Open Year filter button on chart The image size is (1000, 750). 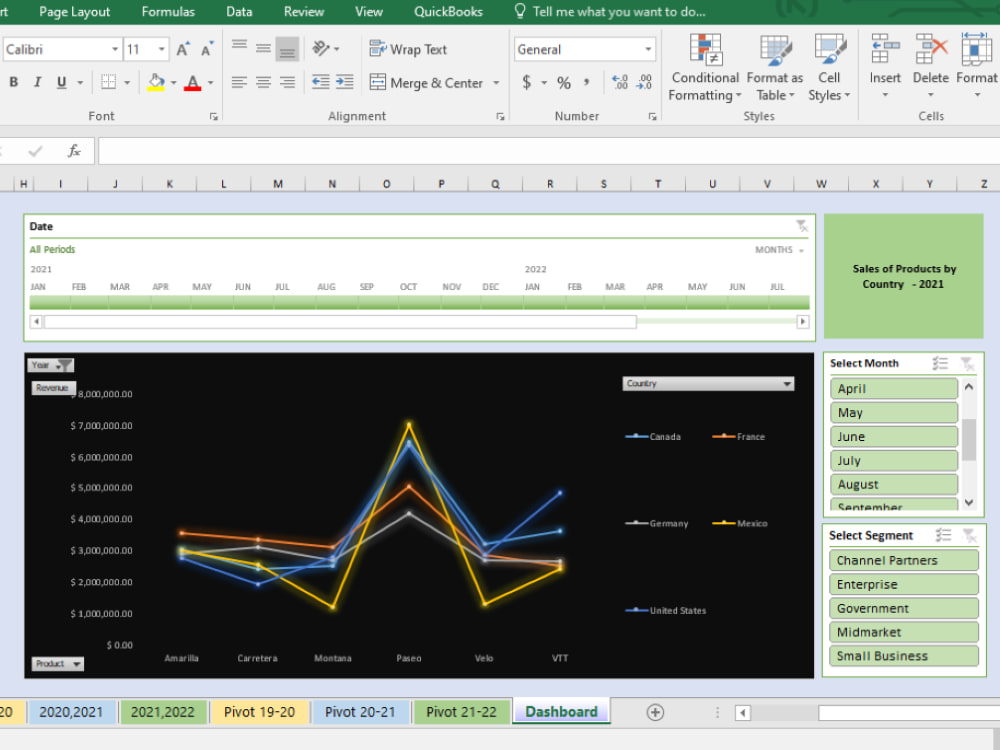pyautogui.click(x=50, y=365)
